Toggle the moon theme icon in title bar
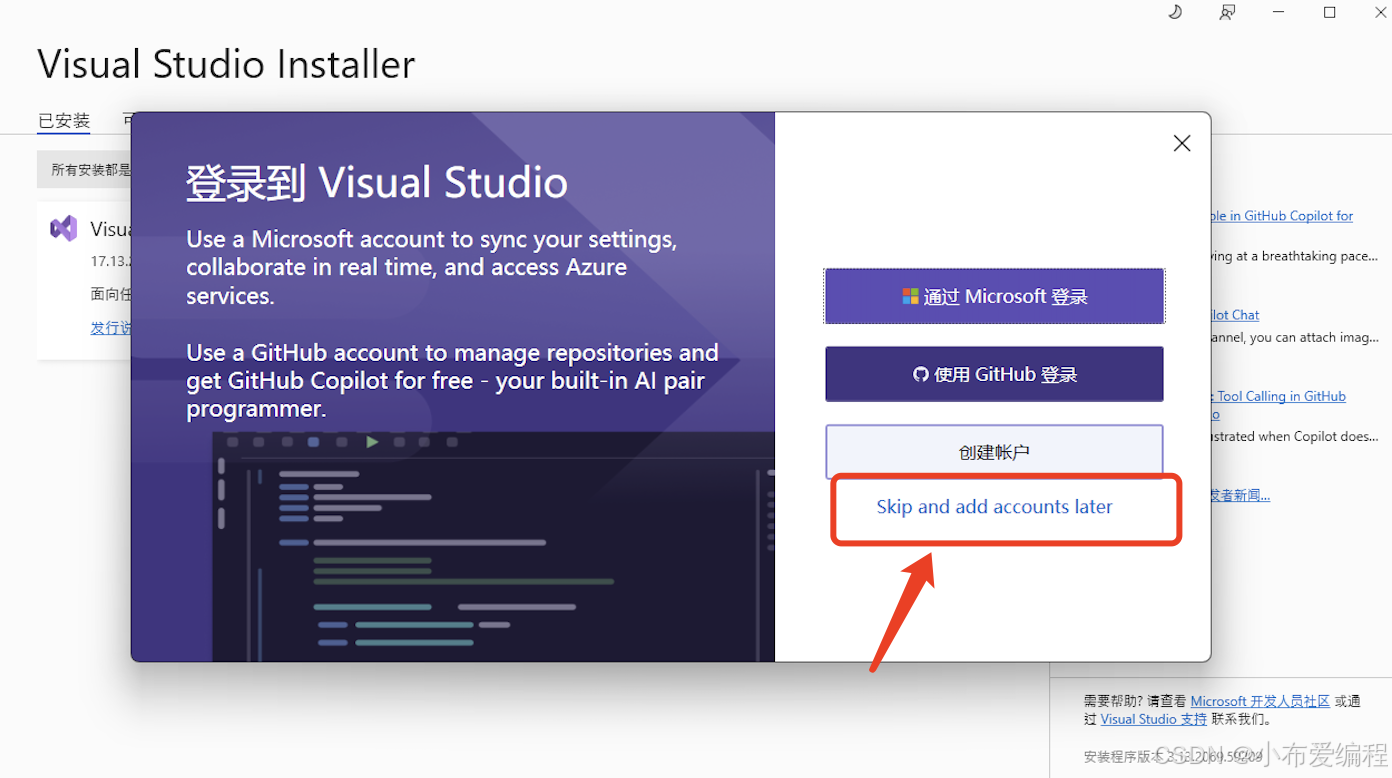 point(1175,12)
